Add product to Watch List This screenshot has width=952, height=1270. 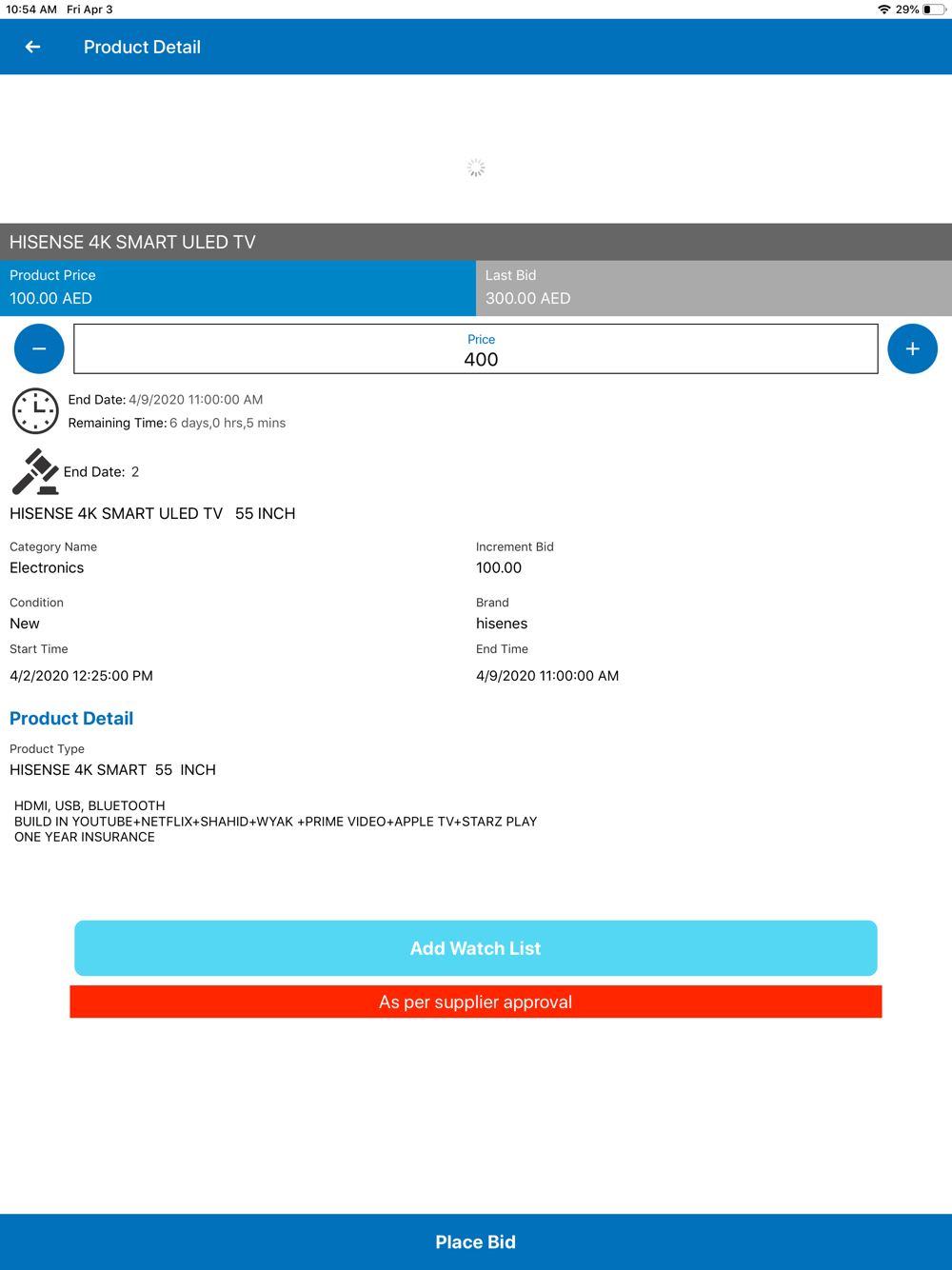pos(476,948)
